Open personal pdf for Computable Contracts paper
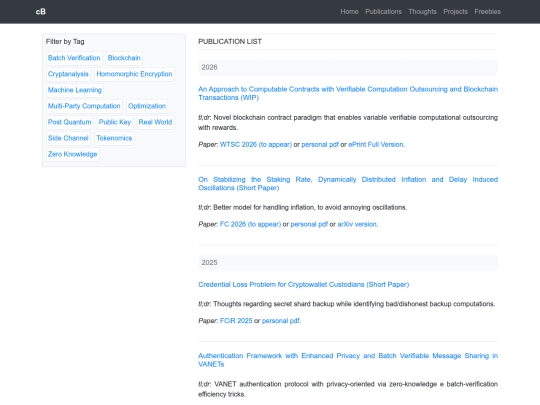This screenshot has height=405, width=540. click(320, 145)
